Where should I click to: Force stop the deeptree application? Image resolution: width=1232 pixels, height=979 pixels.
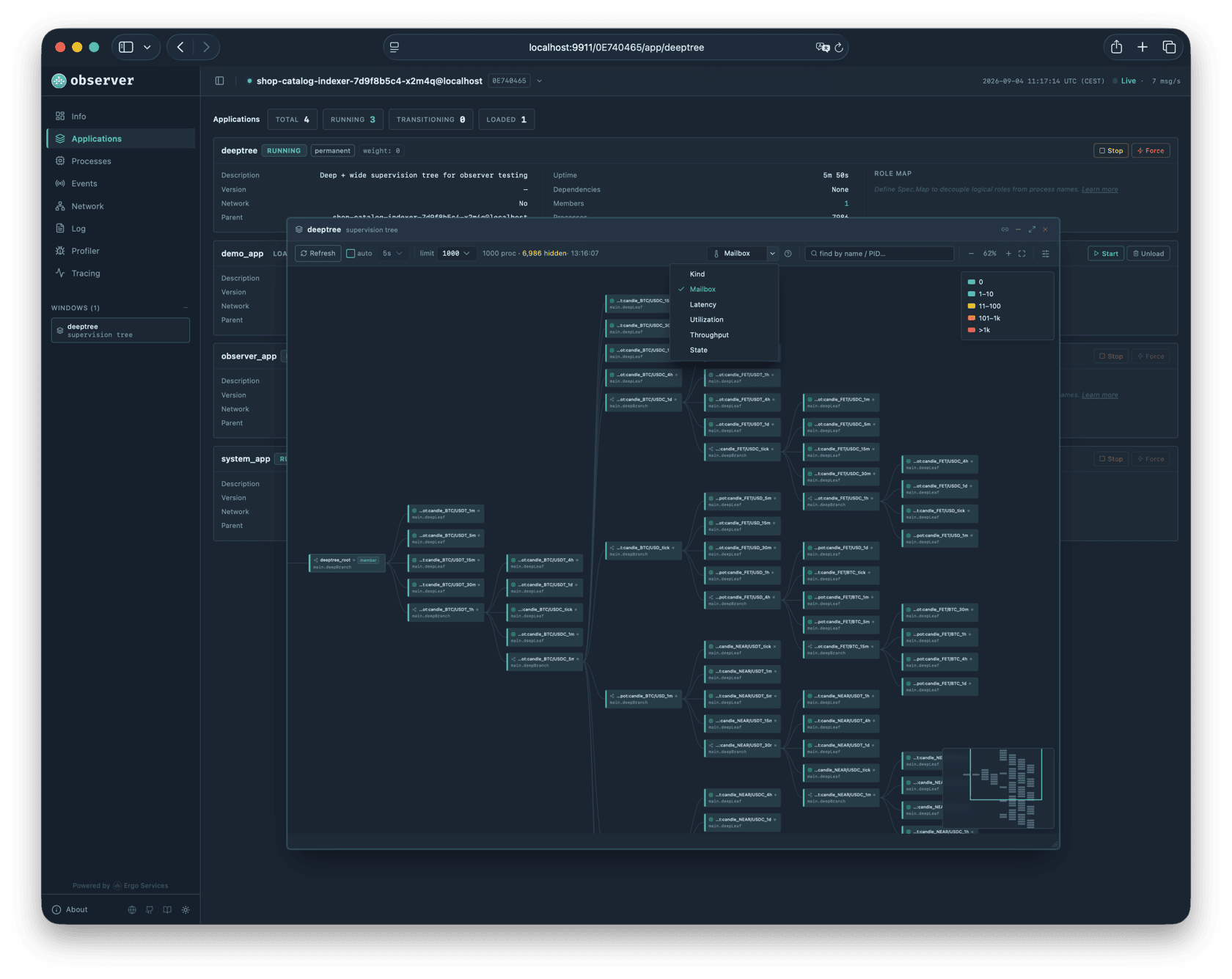click(1151, 150)
